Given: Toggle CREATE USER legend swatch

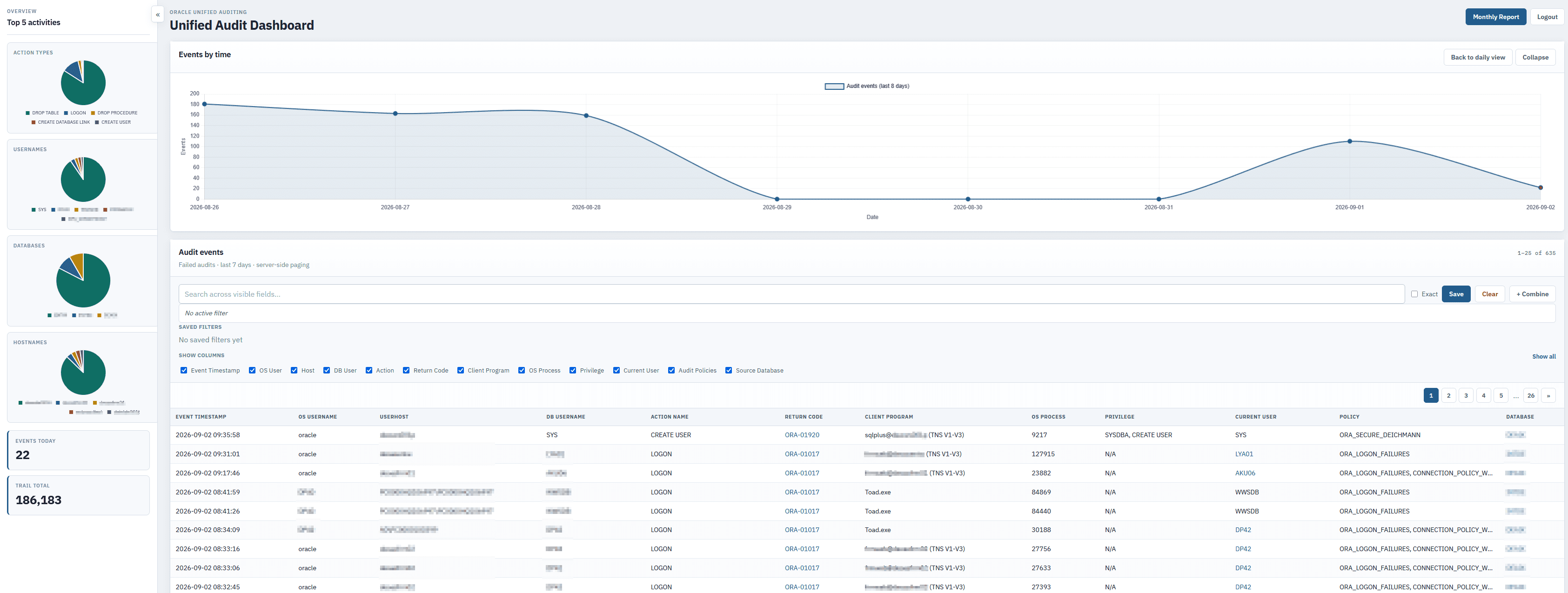Looking at the screenshot, I should coord(97,122).
